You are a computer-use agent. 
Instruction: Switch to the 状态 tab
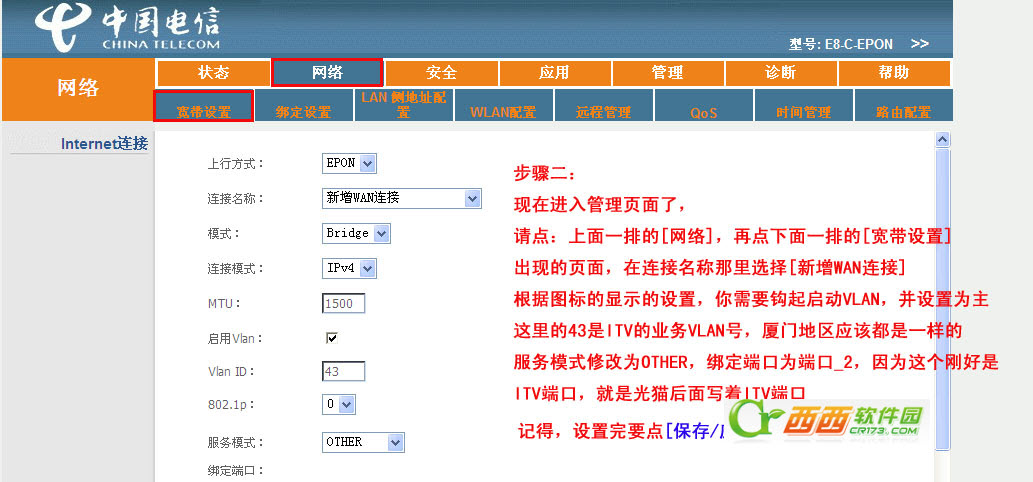click(213, 73)
